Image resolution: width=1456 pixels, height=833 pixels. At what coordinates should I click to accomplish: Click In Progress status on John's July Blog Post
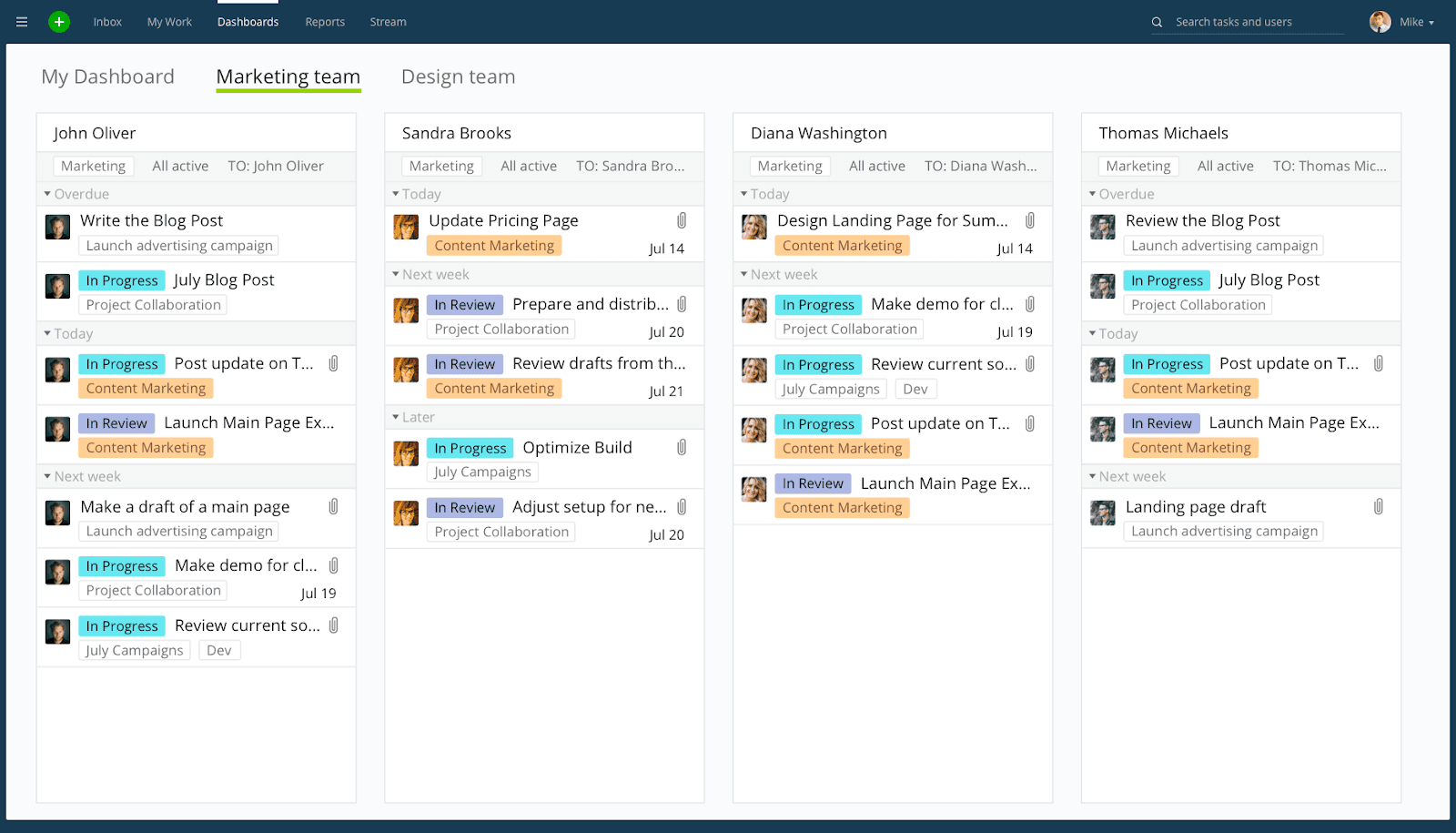[x=122, y=280]
